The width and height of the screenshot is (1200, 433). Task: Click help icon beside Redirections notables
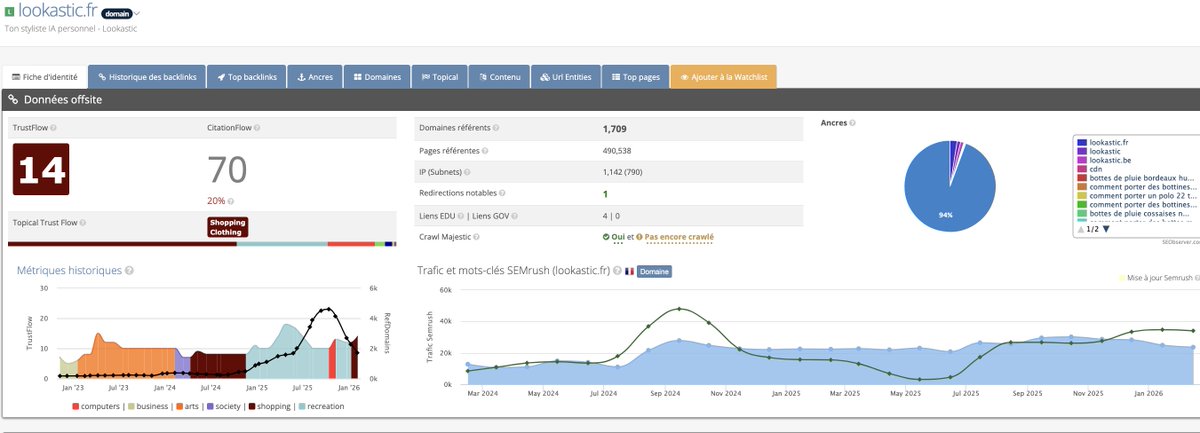point(502,193)
